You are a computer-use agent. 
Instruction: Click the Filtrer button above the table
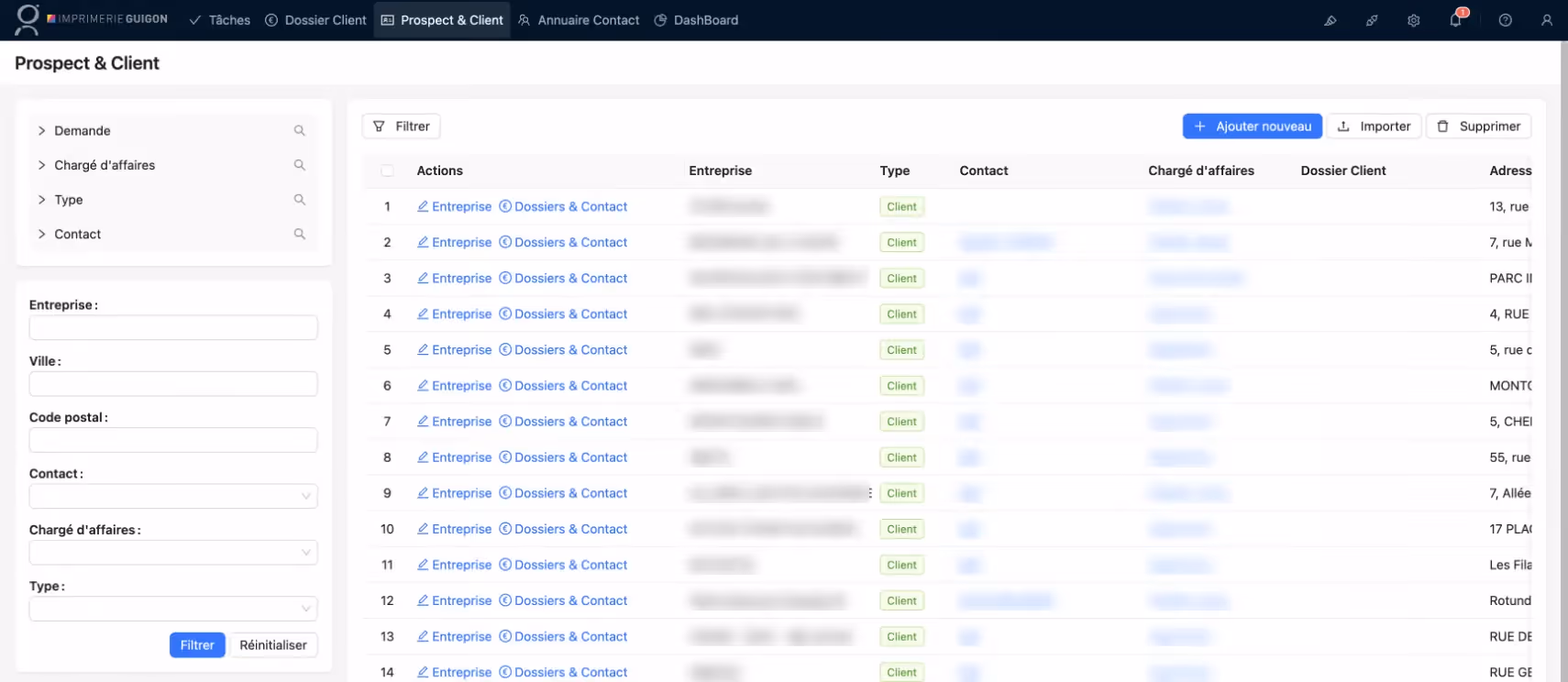(x=402, y=126)
